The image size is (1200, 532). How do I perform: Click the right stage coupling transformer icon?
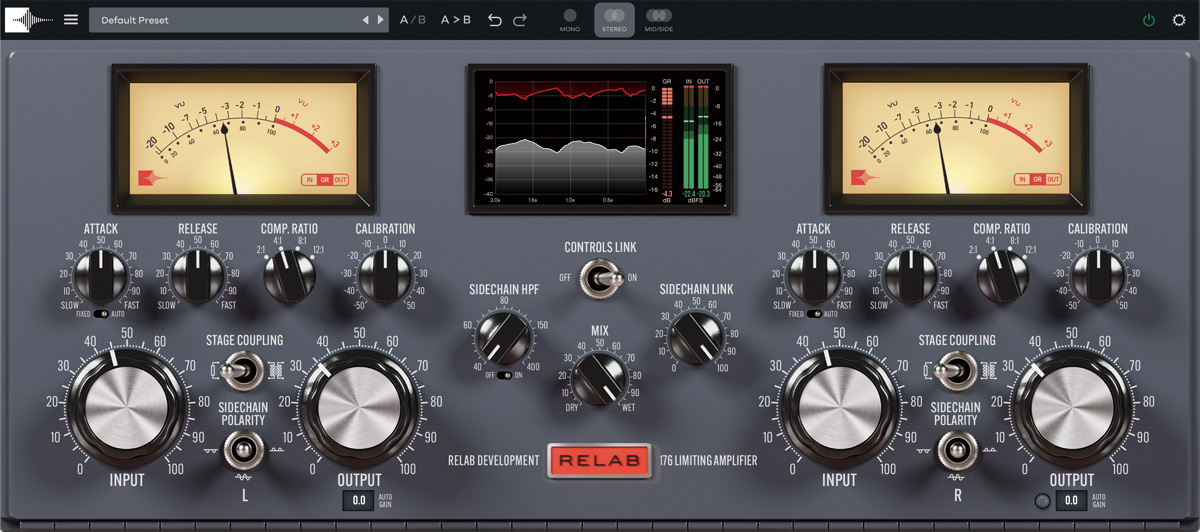click(x=989, y=370)
